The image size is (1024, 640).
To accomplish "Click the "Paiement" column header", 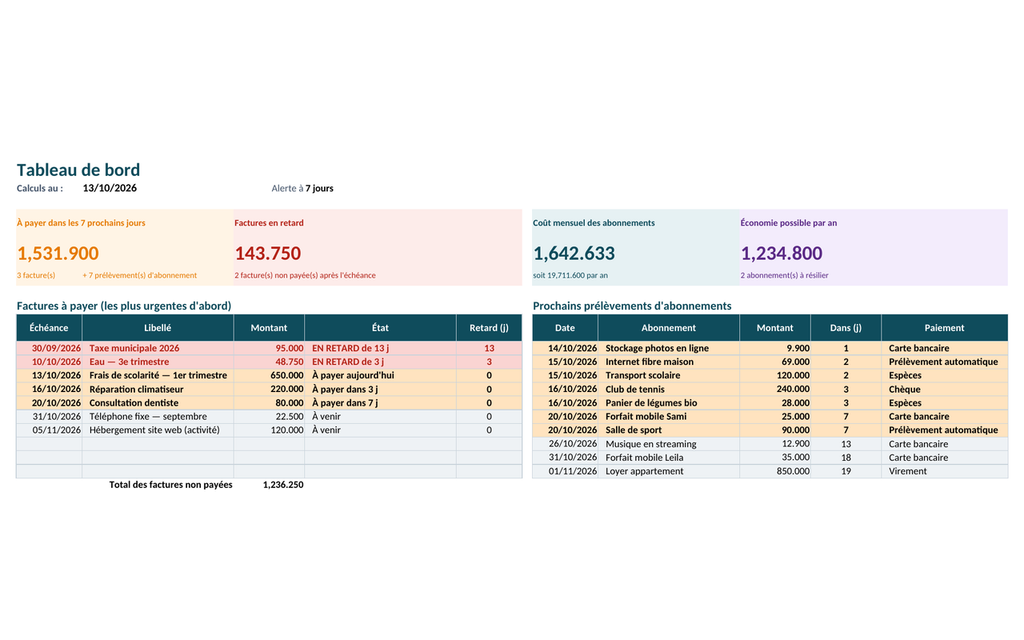I will click(944, 328).
